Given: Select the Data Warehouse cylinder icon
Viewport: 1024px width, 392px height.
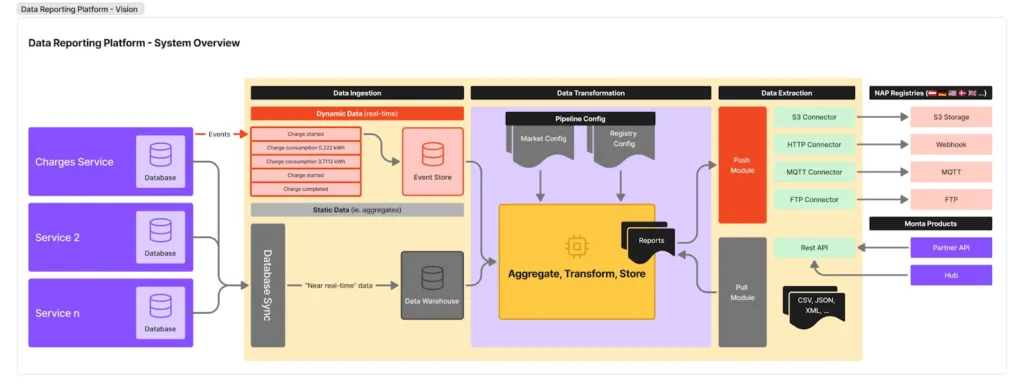Looking at the screenshot, I should (432, 278).
